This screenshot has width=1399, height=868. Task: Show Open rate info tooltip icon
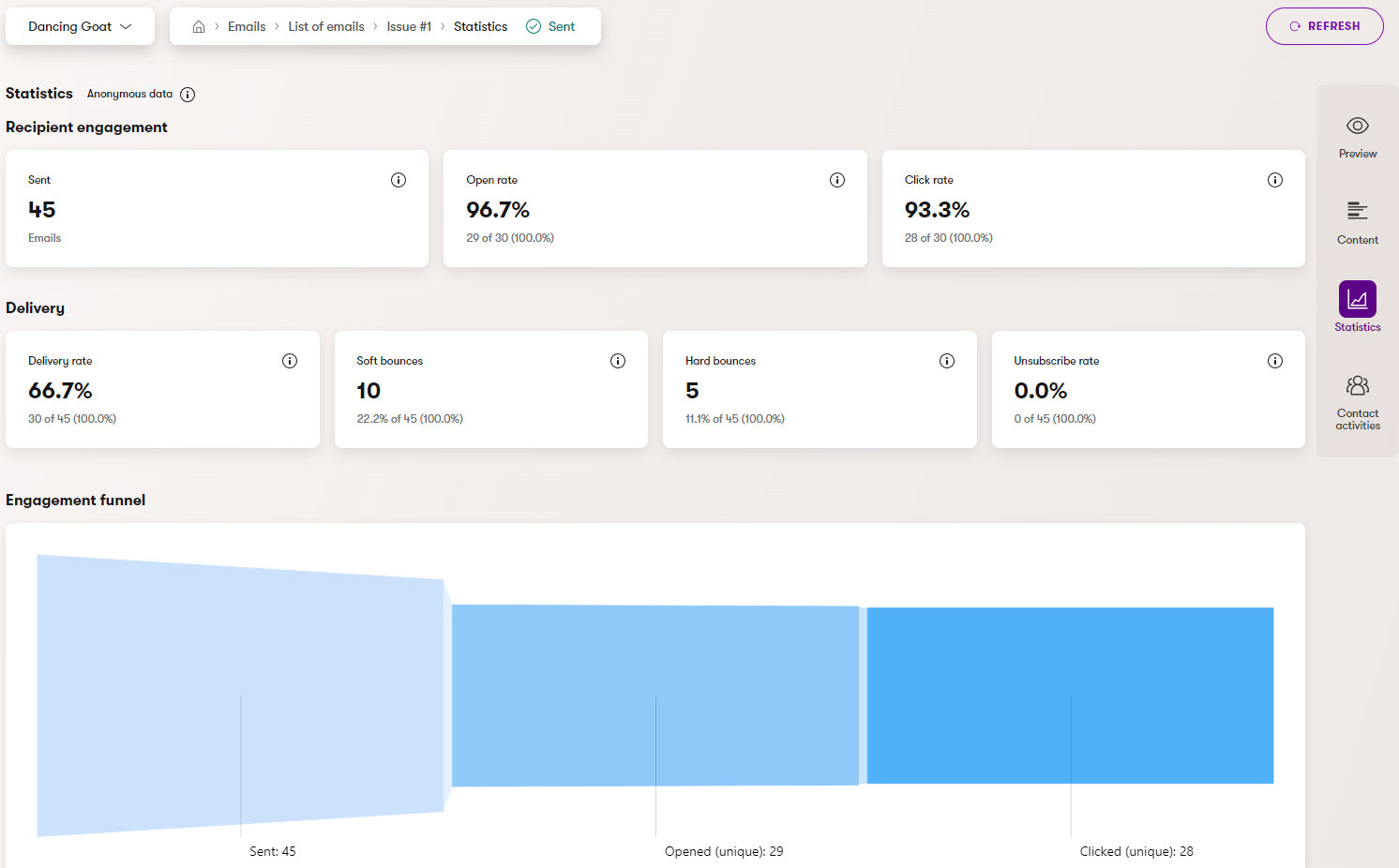pyautogui.click(x=837, y=180)
